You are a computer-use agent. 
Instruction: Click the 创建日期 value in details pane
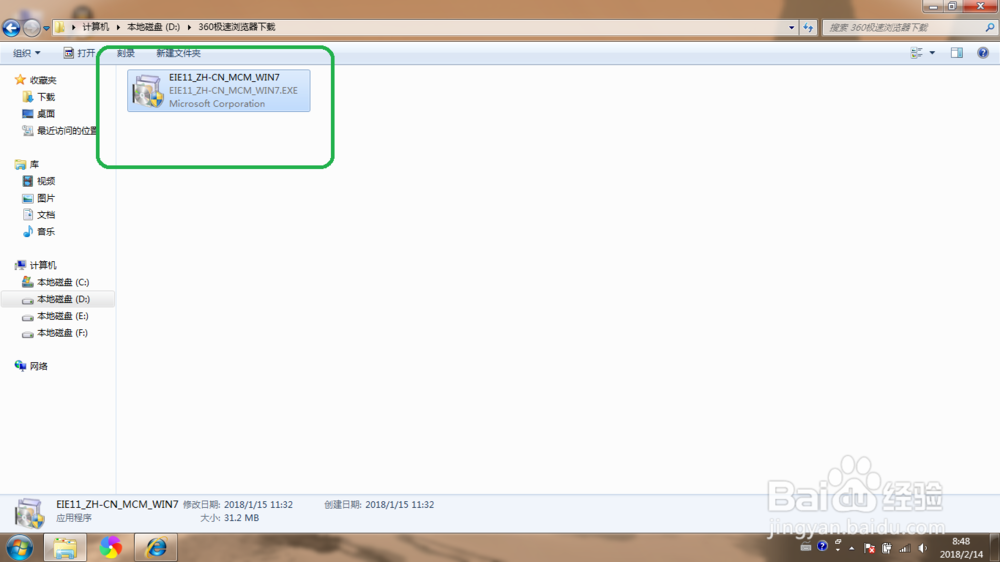click(399, 505)
